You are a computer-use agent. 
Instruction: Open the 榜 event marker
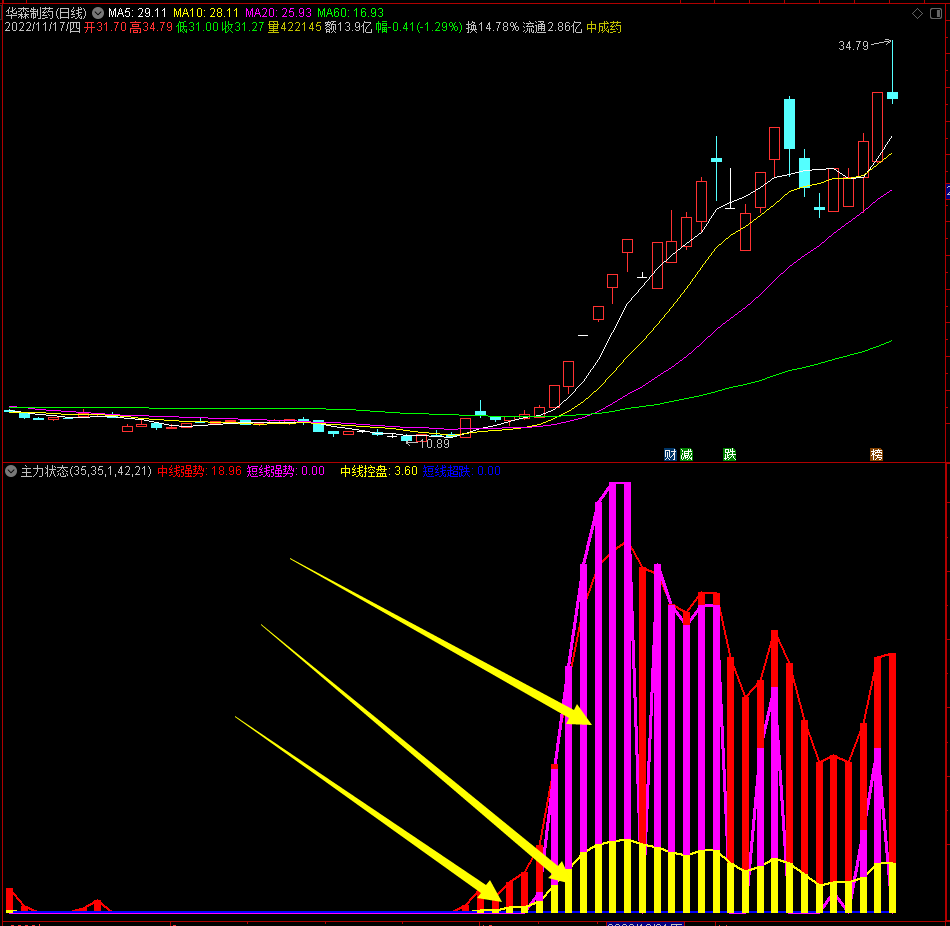(876, 455)
